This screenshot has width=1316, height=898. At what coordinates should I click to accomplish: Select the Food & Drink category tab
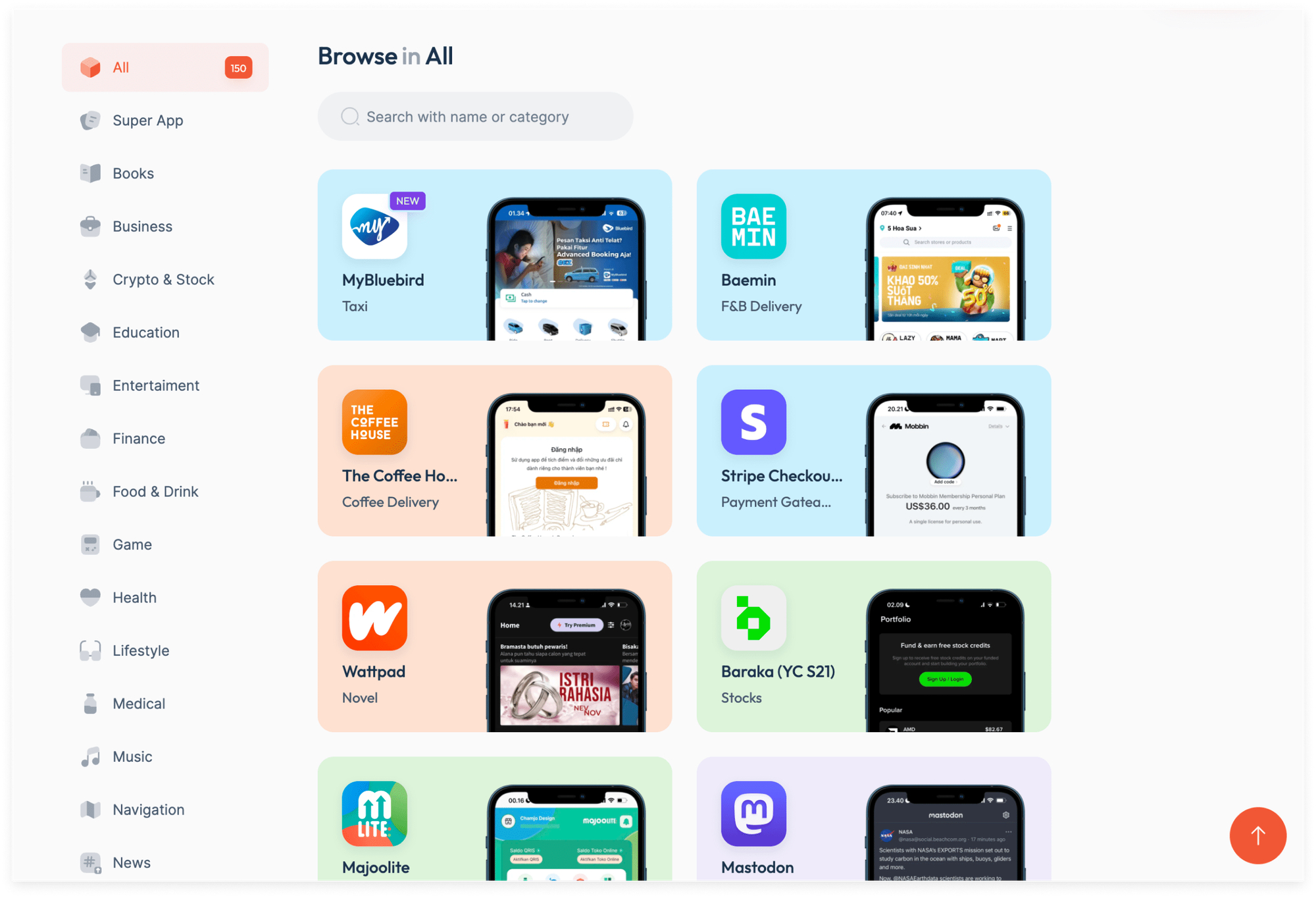(x=155, y=491)
